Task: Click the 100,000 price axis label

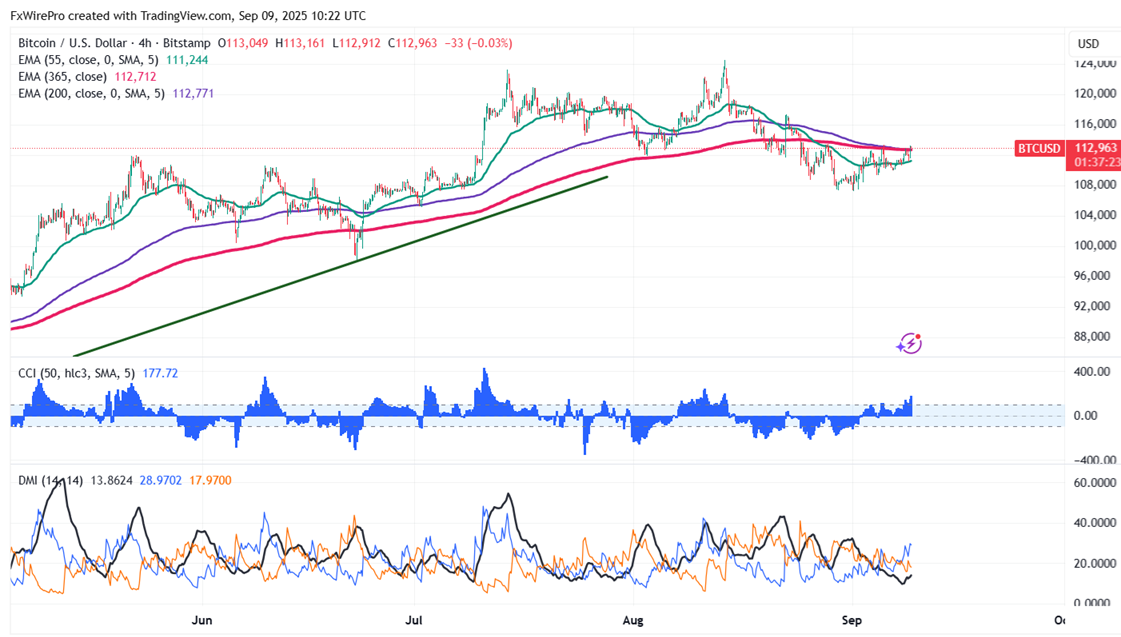Action: click(1095, 245)
